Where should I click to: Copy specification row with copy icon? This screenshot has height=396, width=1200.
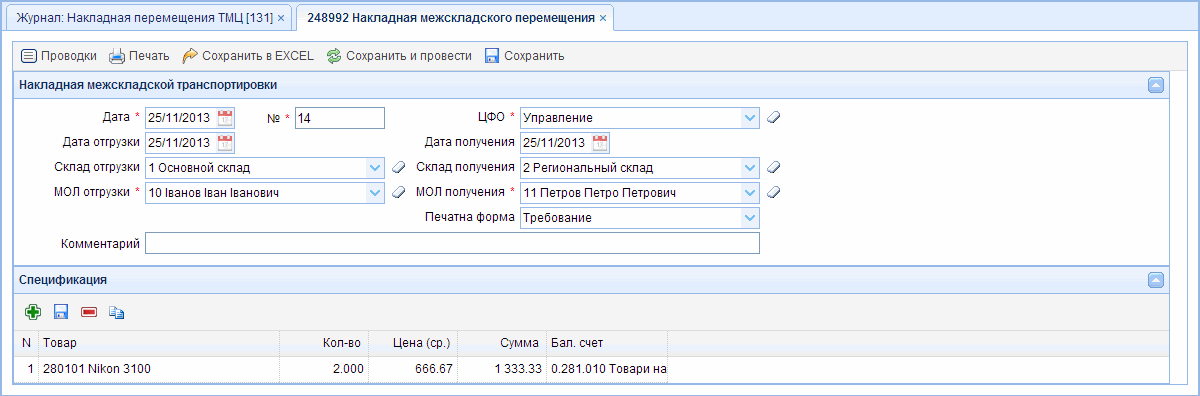pos(117,312)
